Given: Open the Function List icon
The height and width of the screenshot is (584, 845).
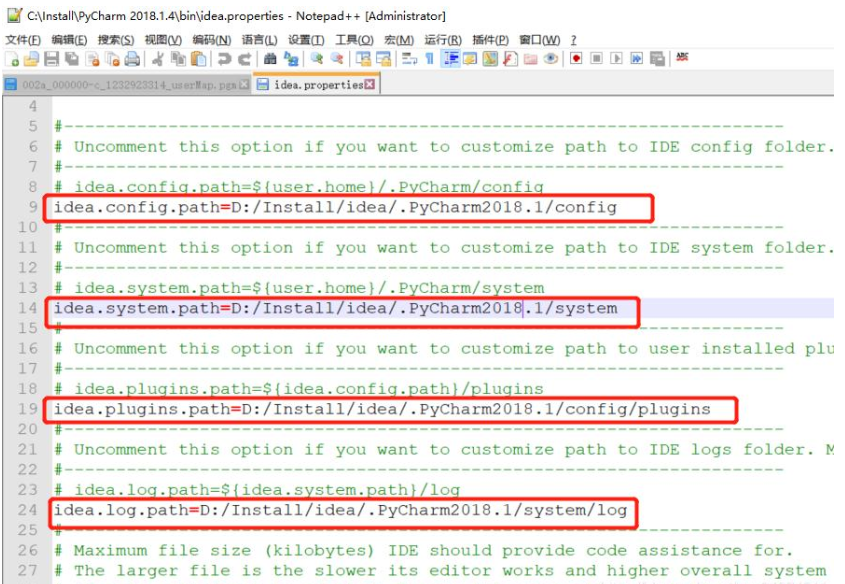Looking at the screenshot, I should click(510, 59).
